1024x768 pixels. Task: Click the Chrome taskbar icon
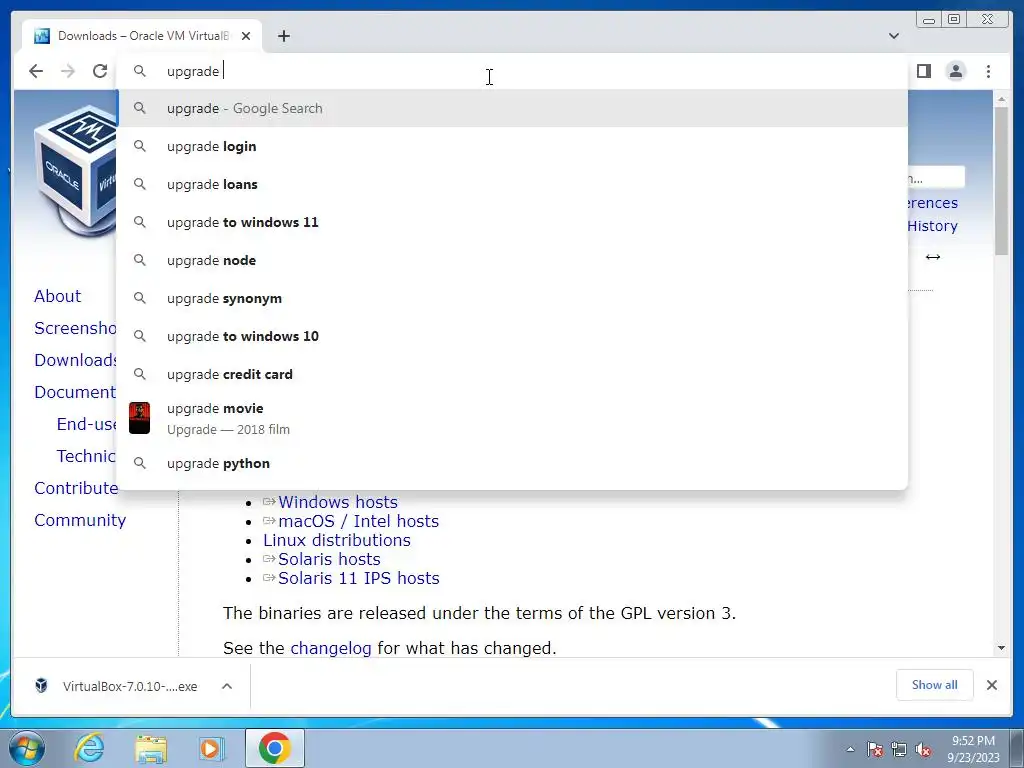pyautogui.click(x=274, y=748)
